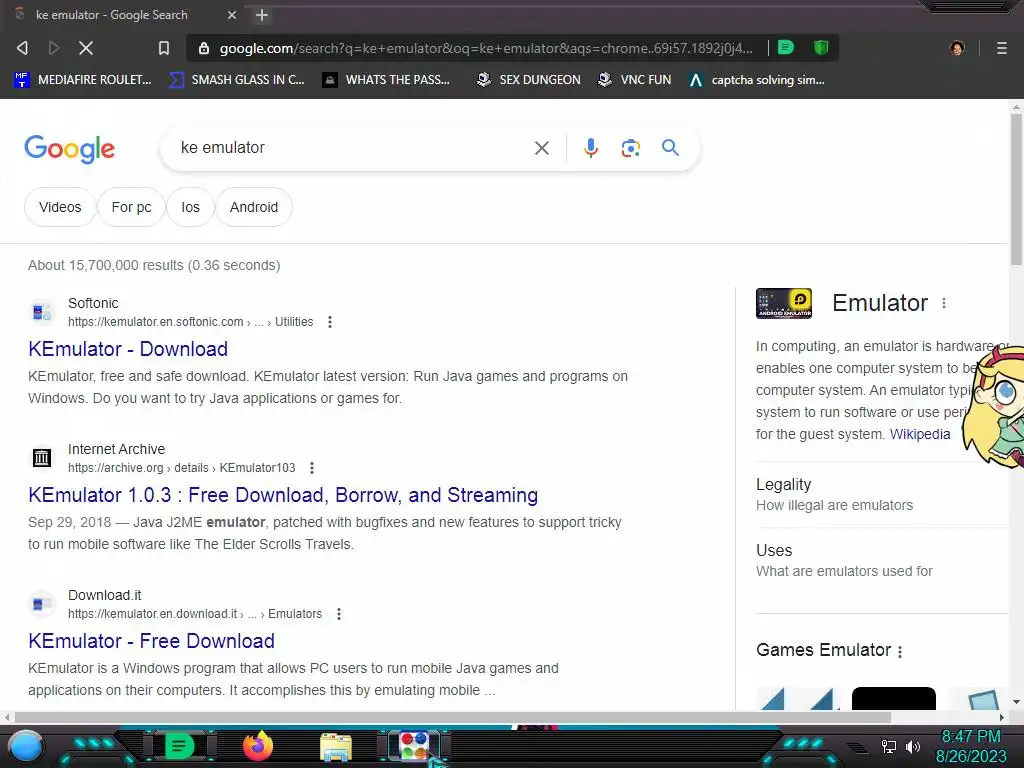Filter results by Videos chip

tap(60, 207)
